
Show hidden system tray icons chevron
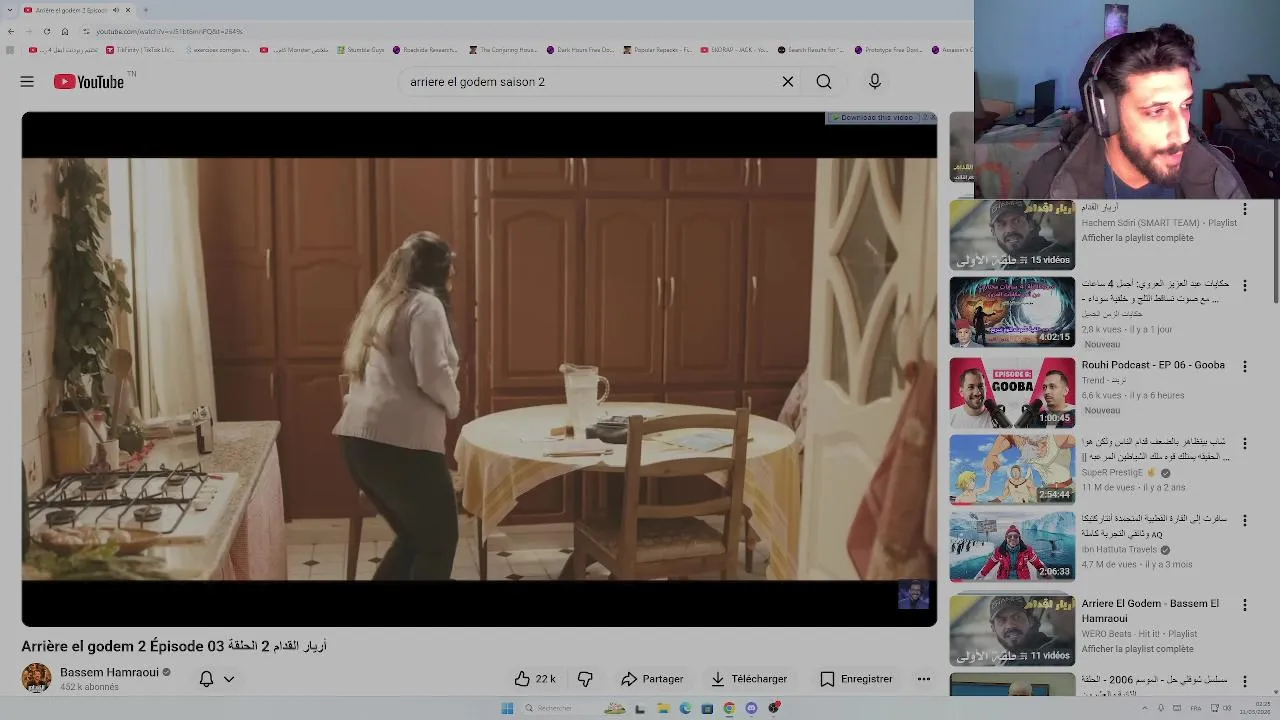(x=1144, y=708)
